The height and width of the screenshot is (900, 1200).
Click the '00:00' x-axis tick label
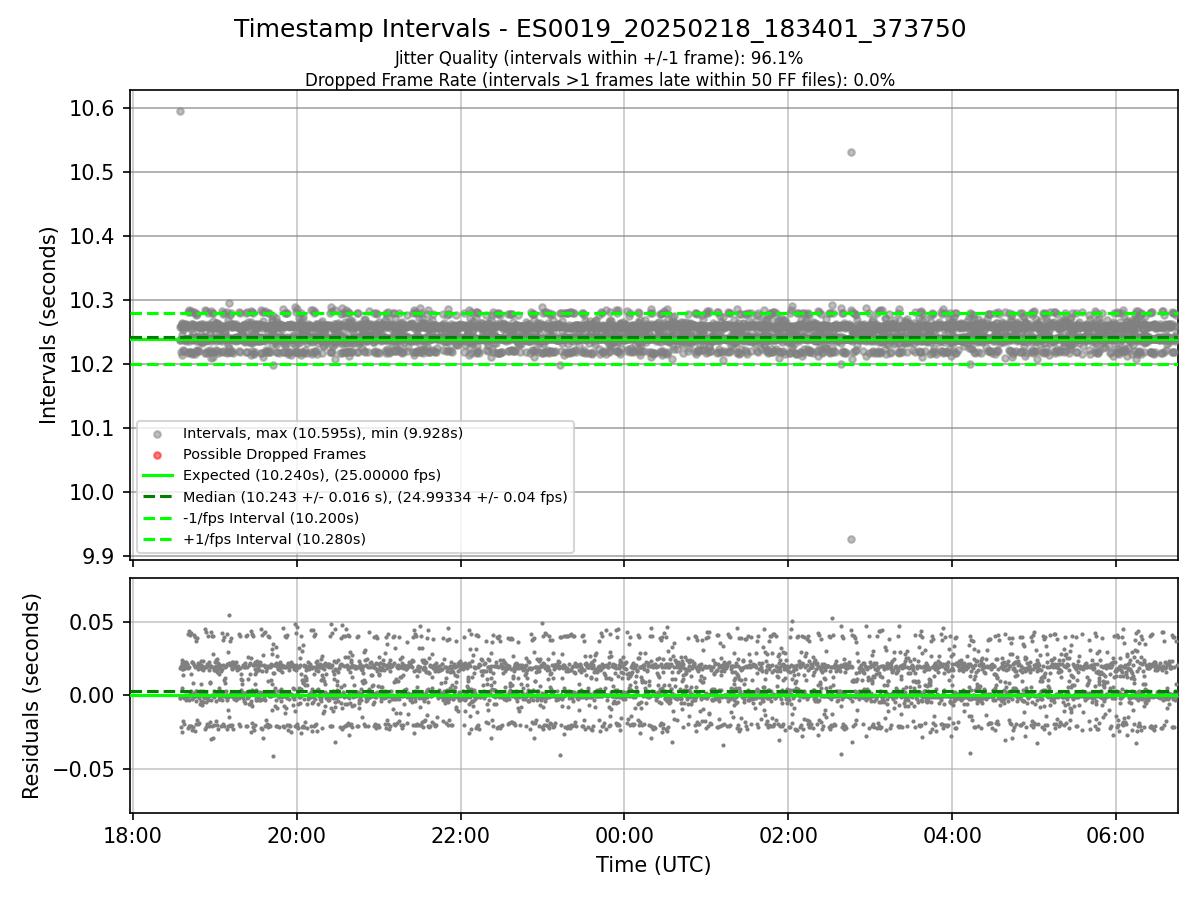624,835
